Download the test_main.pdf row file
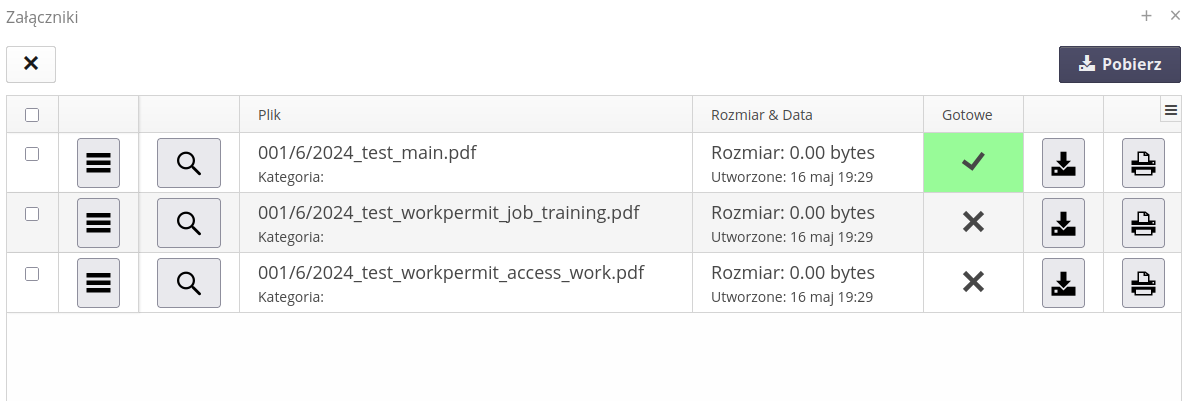This screenshot has height=401, width=1193. pyautogui.click(x=1063, y=163)
